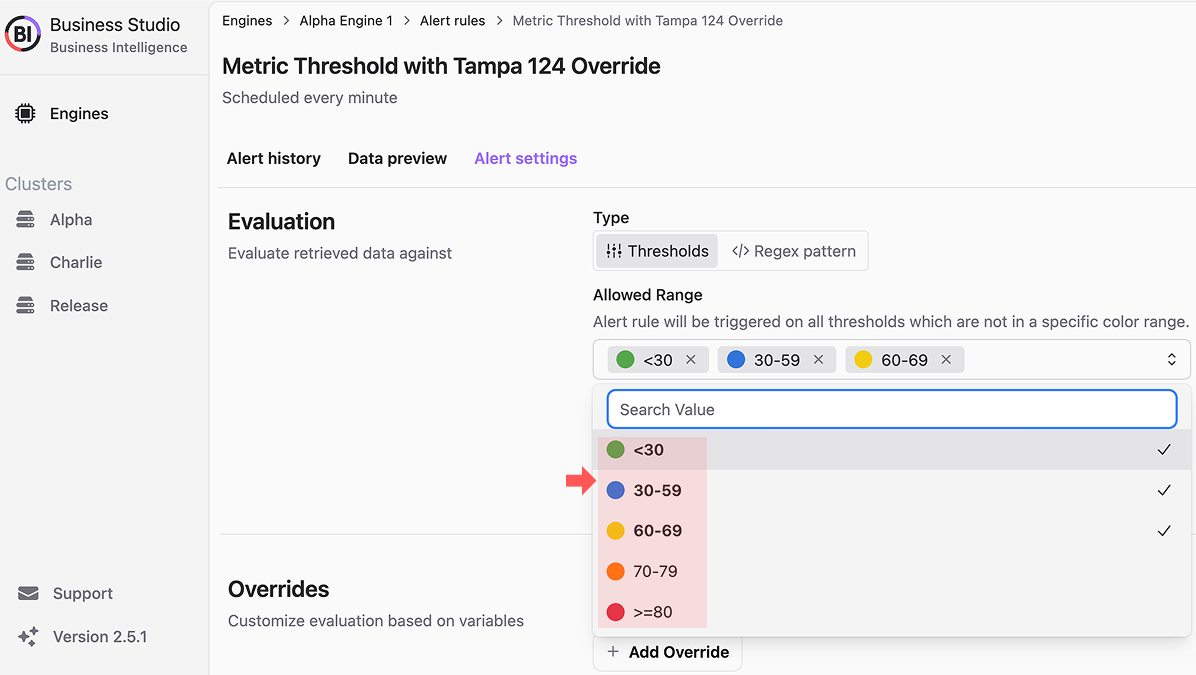Remove the 60-69 tag from allowed range
The image size is (1196, 675).
point(946,359)
